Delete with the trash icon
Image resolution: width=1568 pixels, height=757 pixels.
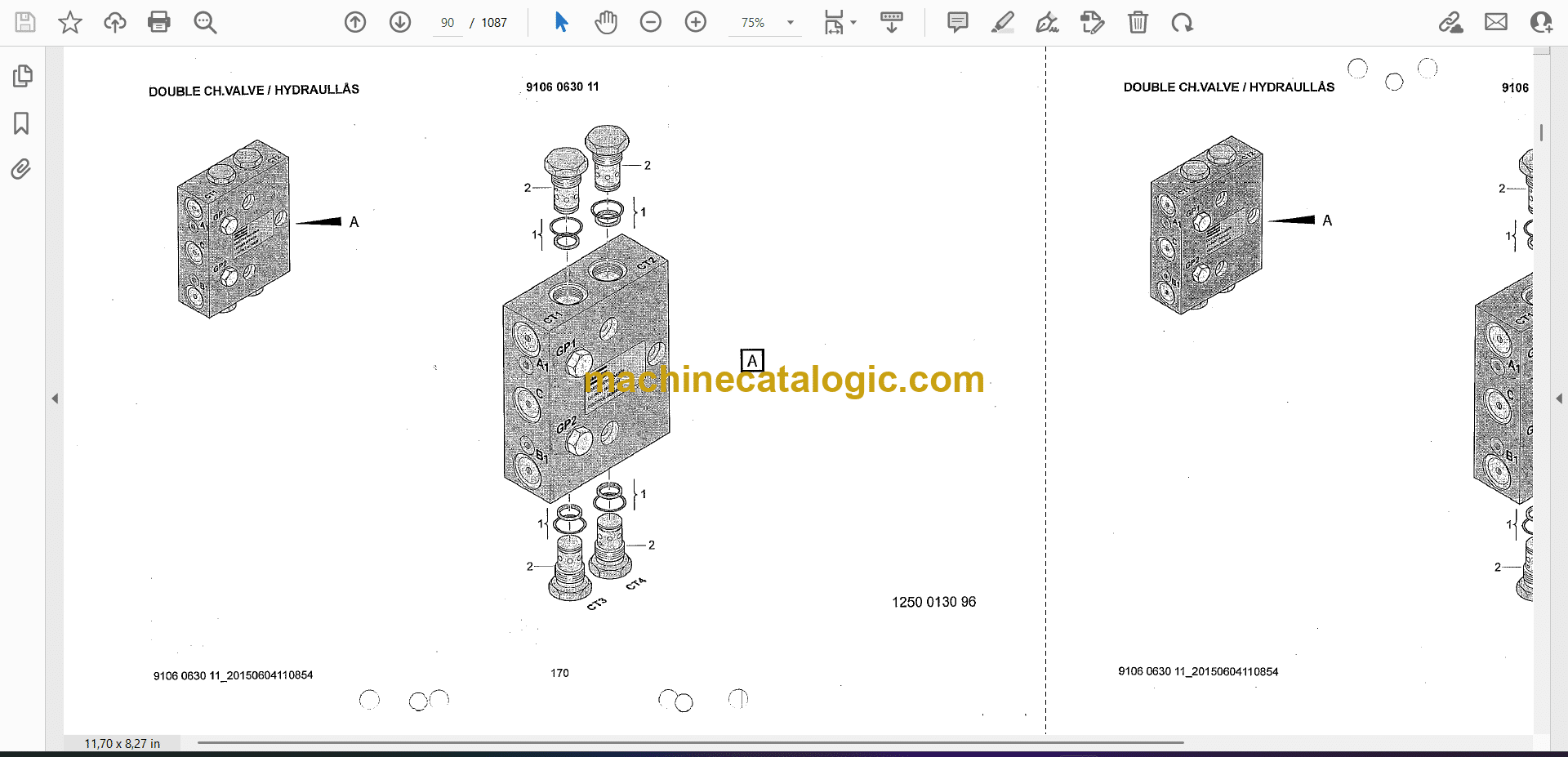[x=1138, y=22]
